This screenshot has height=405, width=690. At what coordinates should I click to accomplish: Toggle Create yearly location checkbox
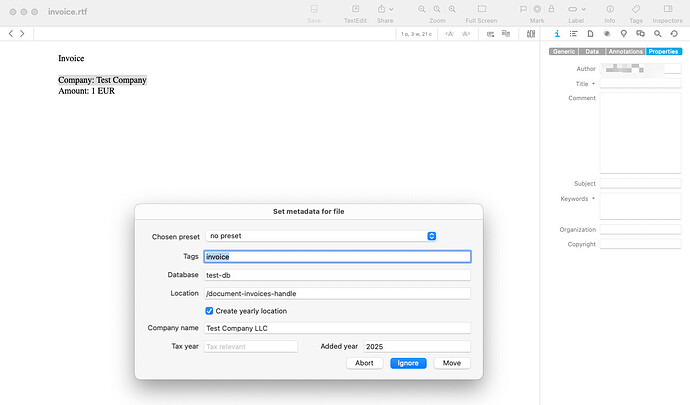(x=210, y=311)
